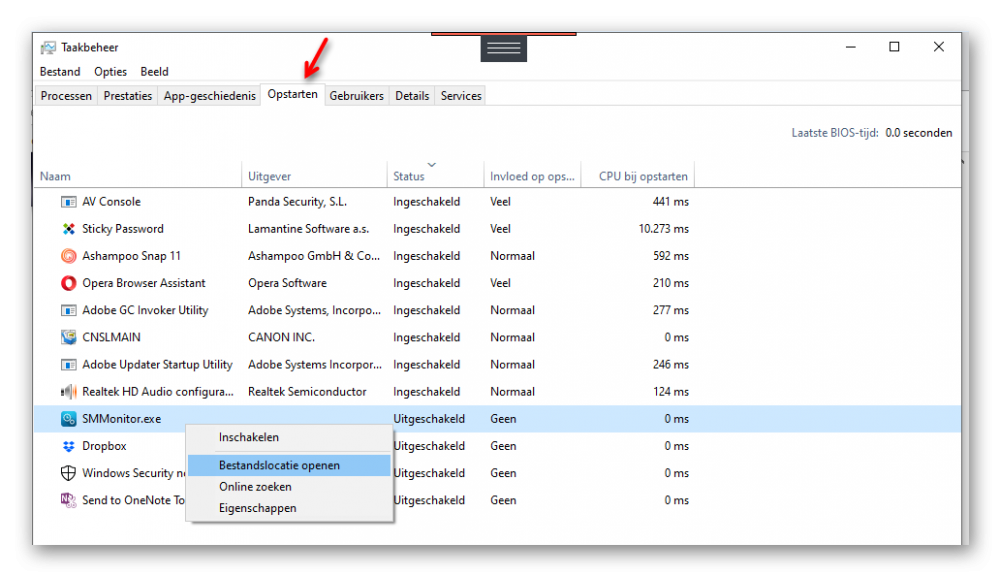This screenshot has width=1000, height=576.
Task: Click the Windows Security shield icon
Action: click(x=68, y=473)
